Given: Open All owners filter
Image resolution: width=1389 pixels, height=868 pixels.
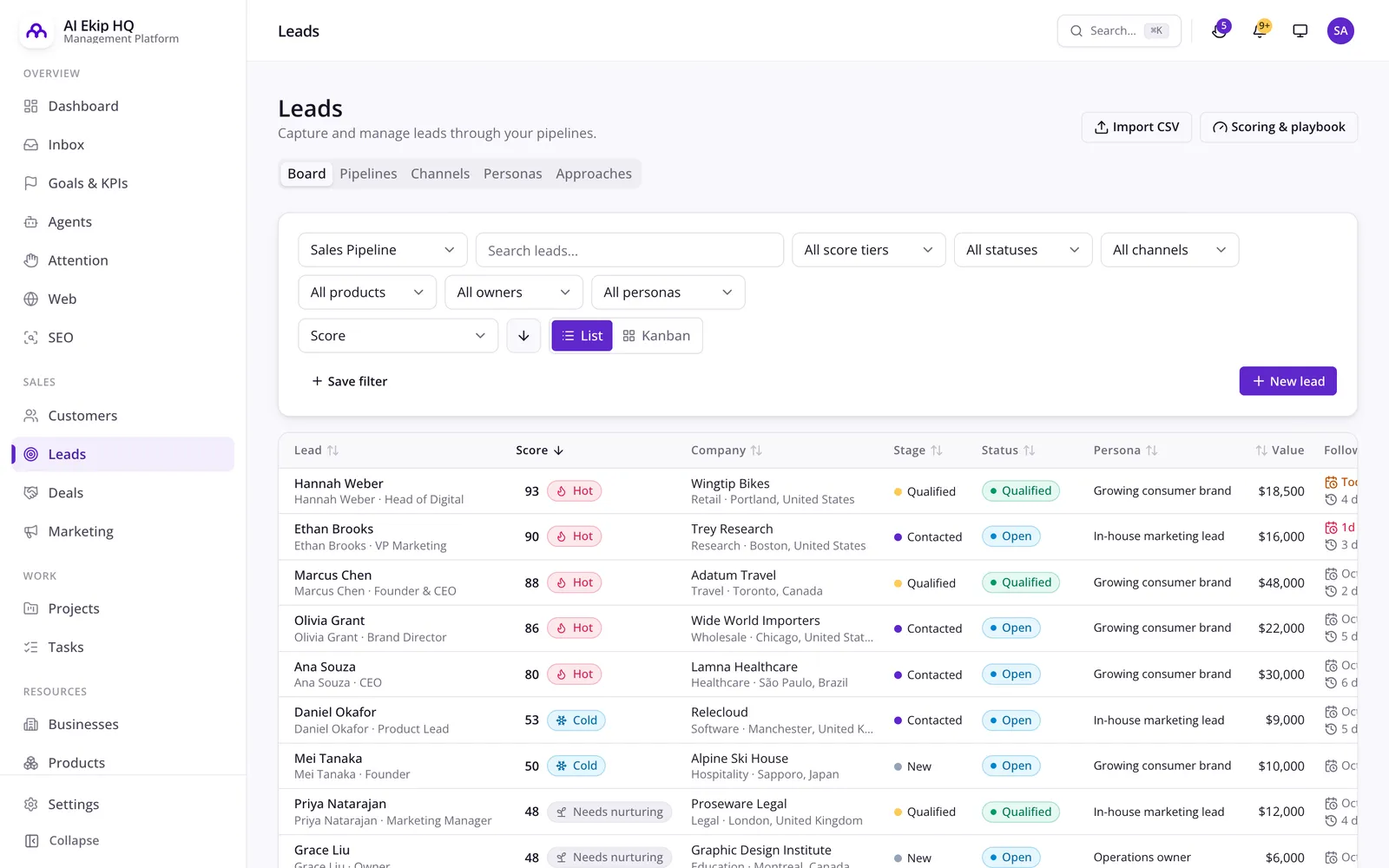Looking at the screenshot, I should tap(514, 293).
